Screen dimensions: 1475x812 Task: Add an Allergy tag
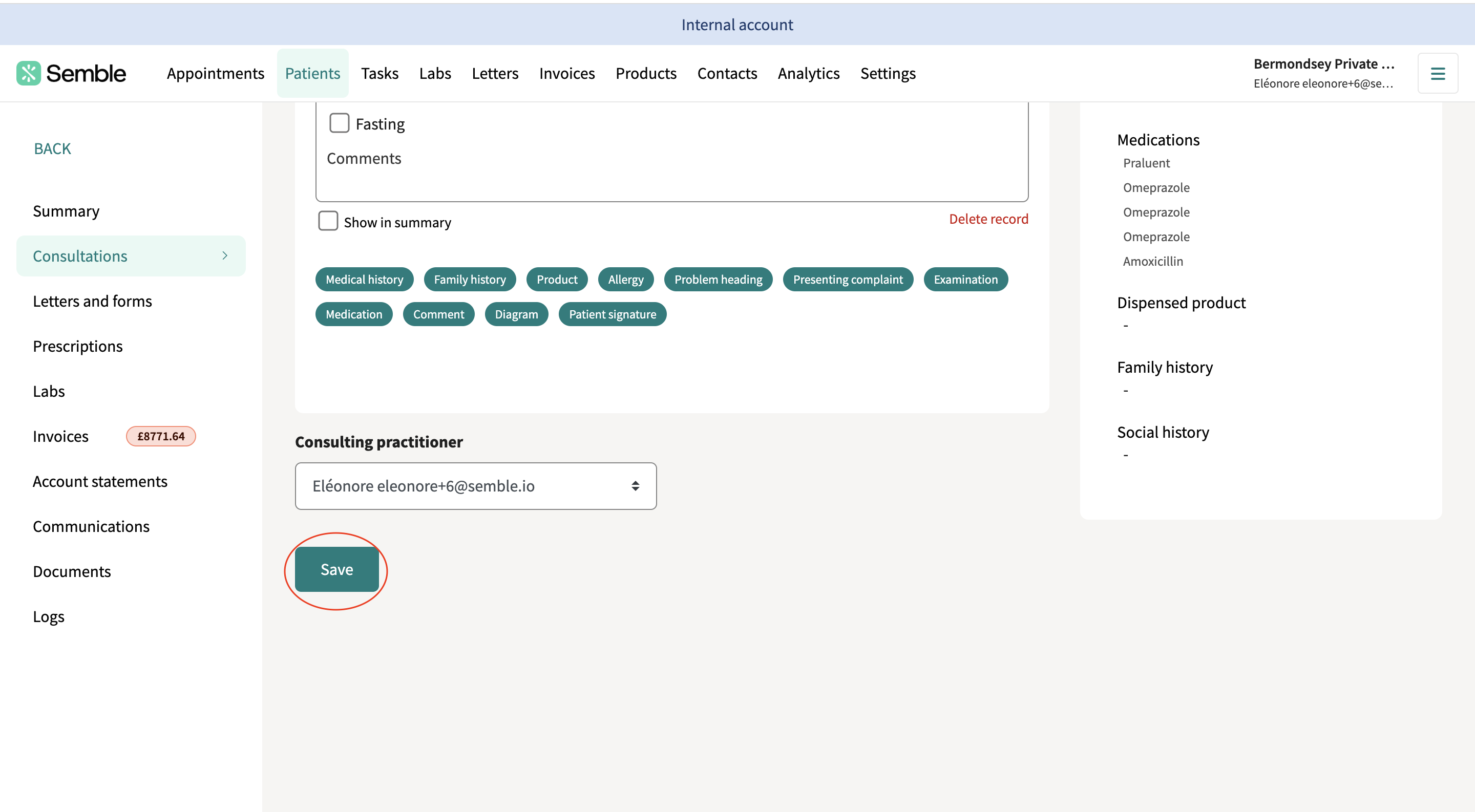pos(625,279)
